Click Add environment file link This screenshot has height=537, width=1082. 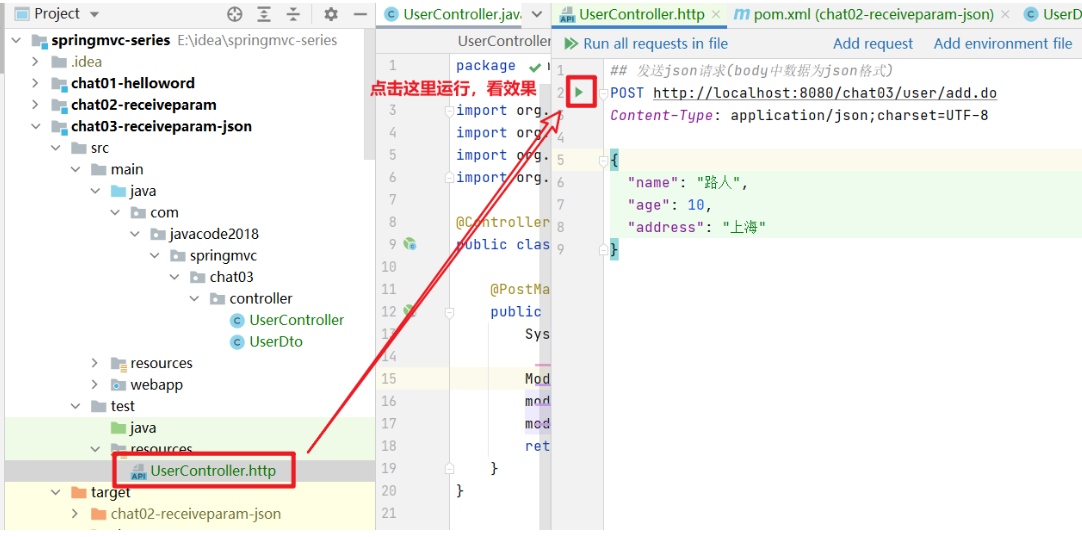point(1002,44)
